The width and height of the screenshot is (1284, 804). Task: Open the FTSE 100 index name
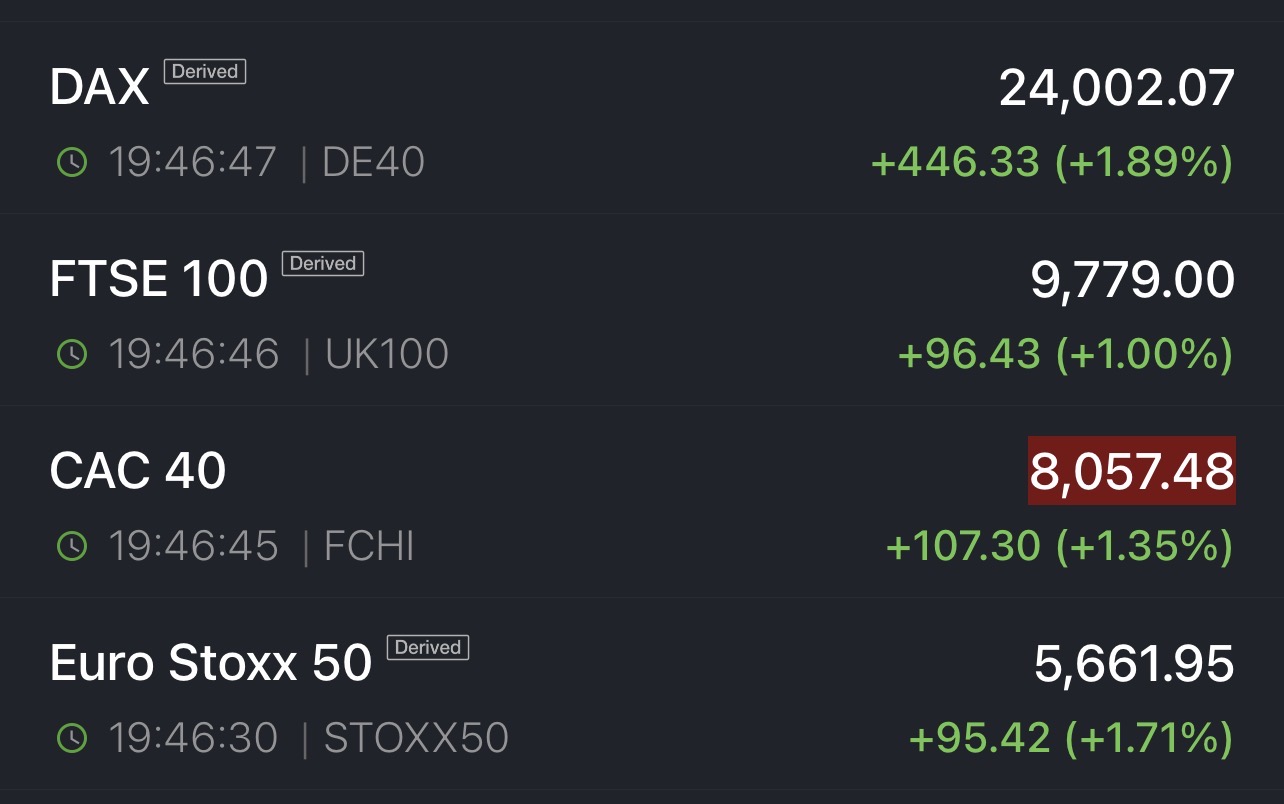pyautogui.click(x=159, y=279)
